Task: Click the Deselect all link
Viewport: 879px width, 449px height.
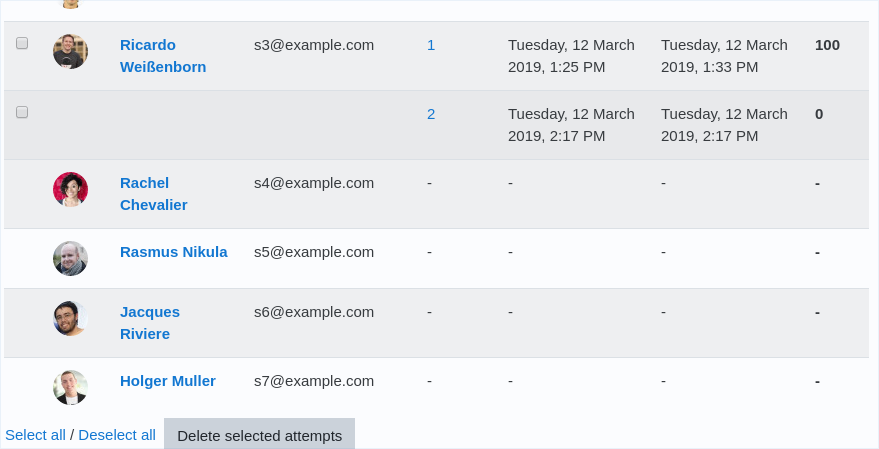Action: pyautogui.click(x=117, y=435)
